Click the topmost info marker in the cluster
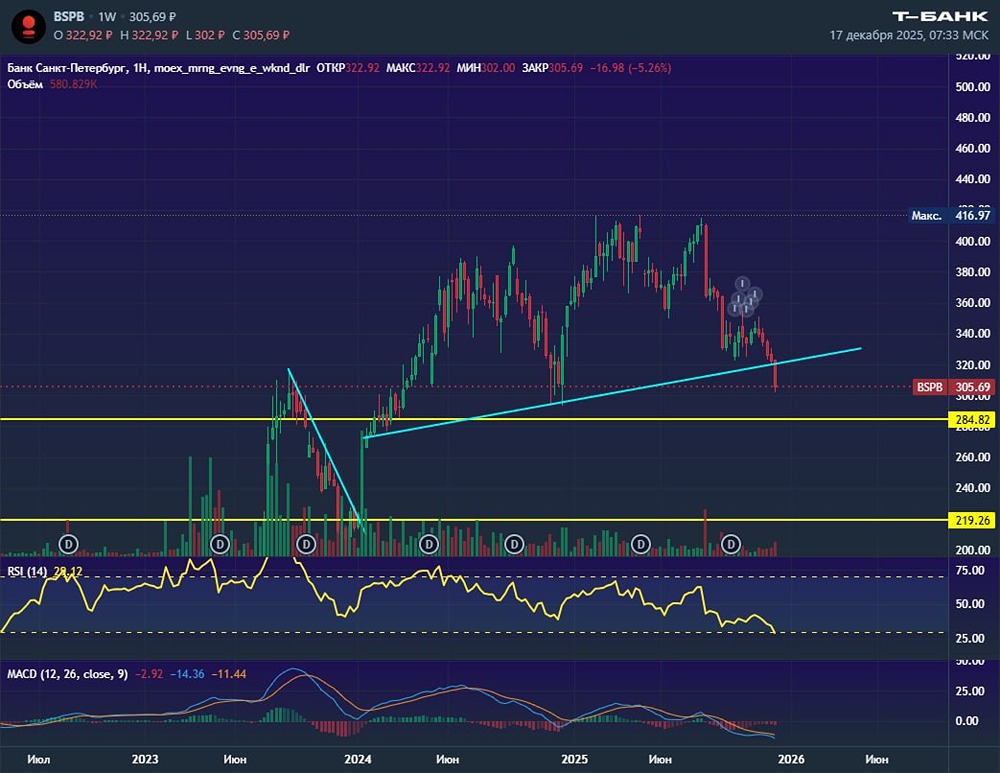This screenshot has width=1000, height=773. tap(743, 284)
